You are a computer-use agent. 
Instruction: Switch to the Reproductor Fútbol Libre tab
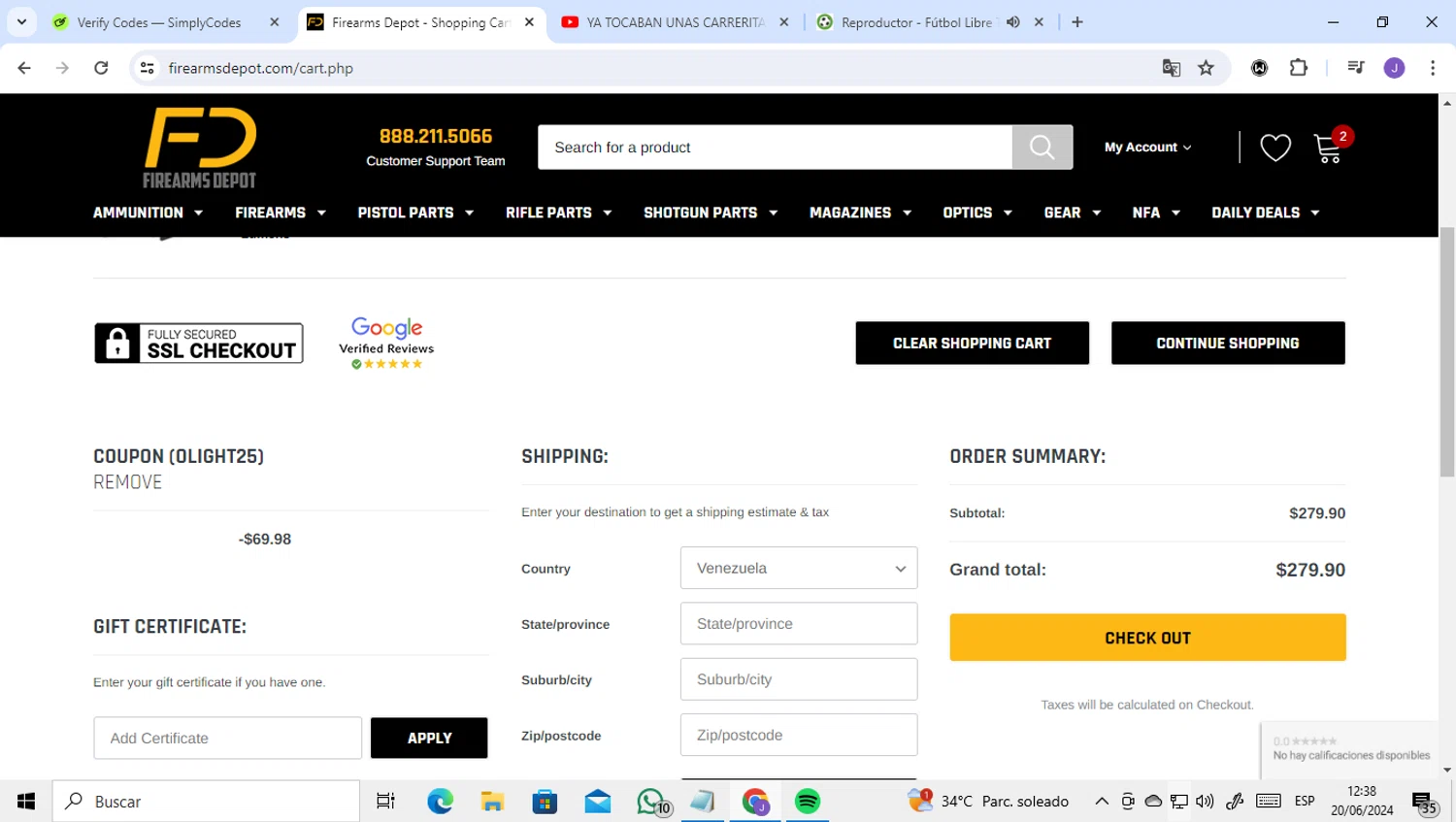tap(916, 22)
